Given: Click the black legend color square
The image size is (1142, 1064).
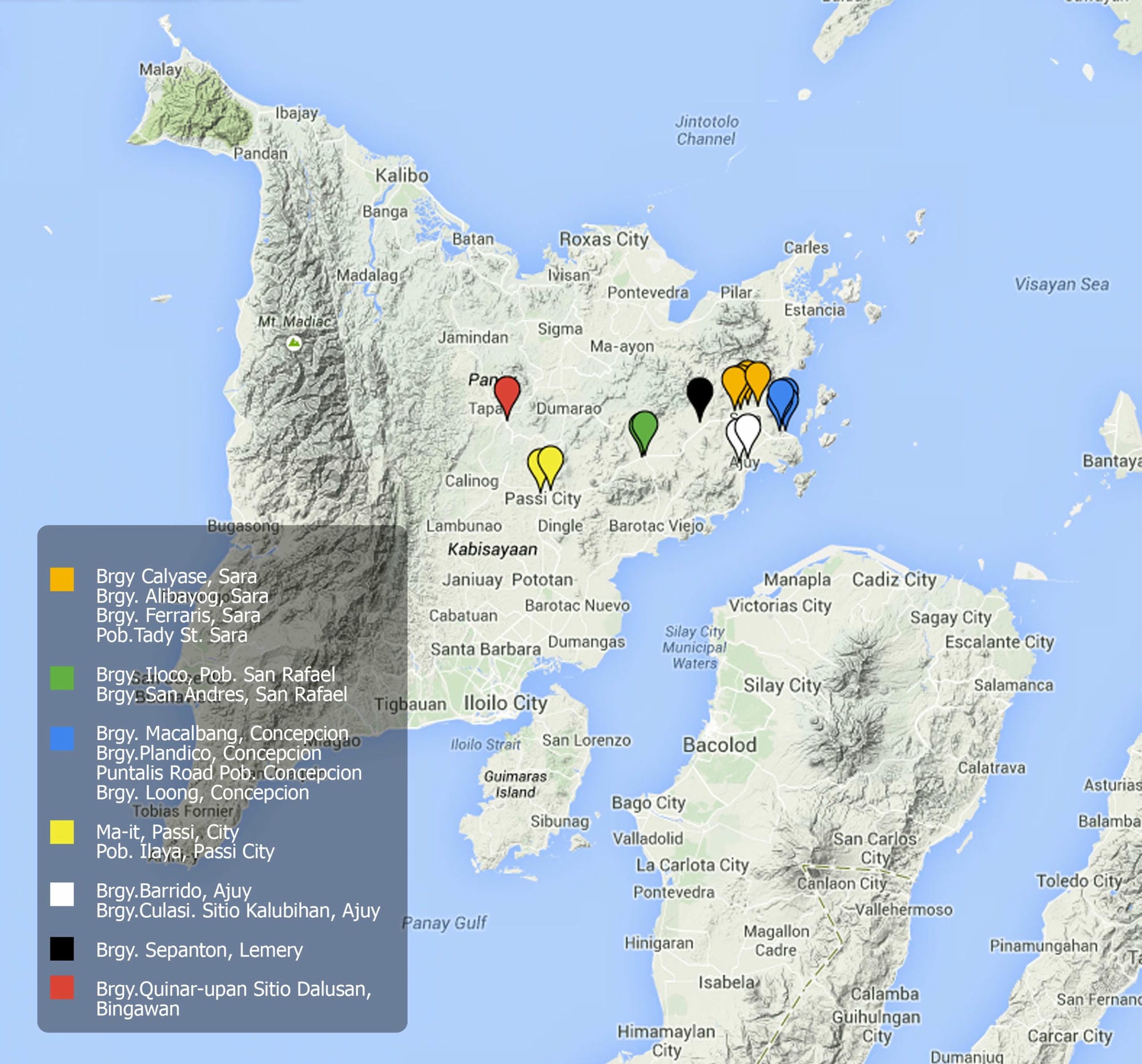Looking at the screenshot, I should [62, 949].
